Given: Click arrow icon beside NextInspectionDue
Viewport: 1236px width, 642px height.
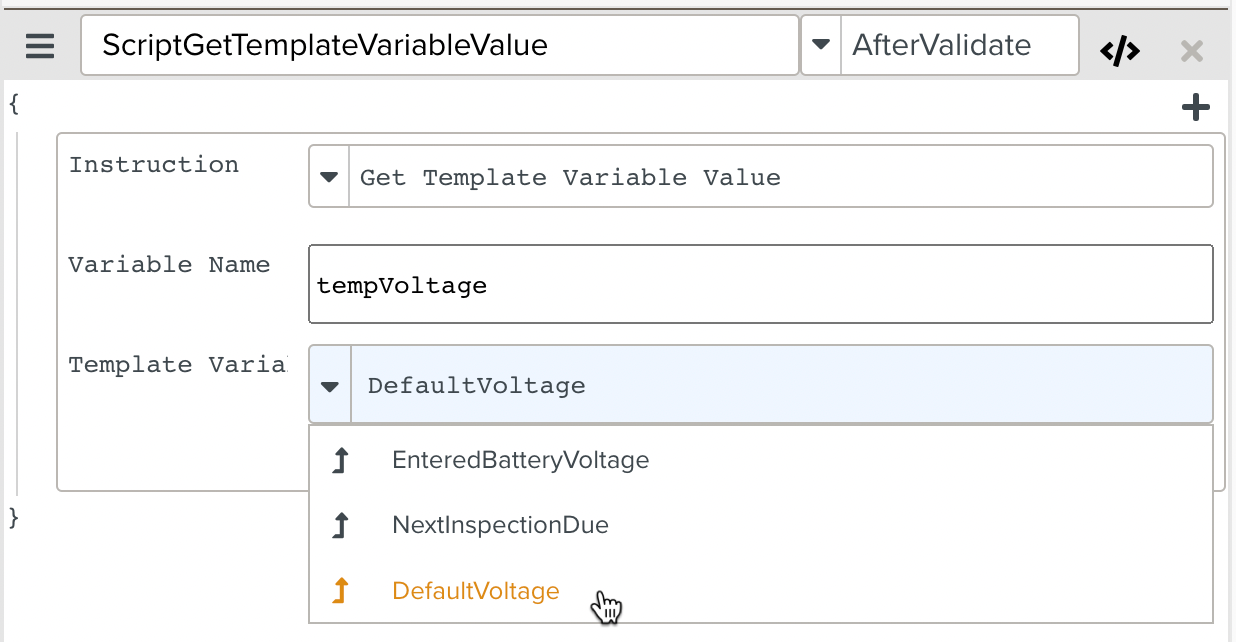Looking at the screenshot, I should pyautogui.click(x=341, y=525).
